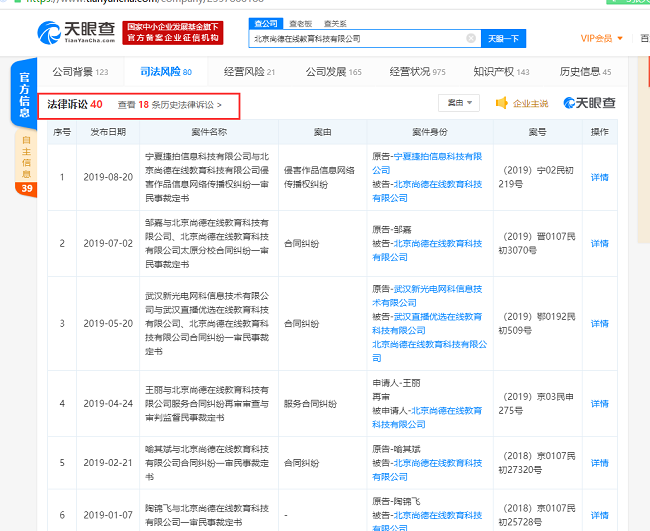Open the VIP会员 dropdown arrow

click(x=620, y=38)
